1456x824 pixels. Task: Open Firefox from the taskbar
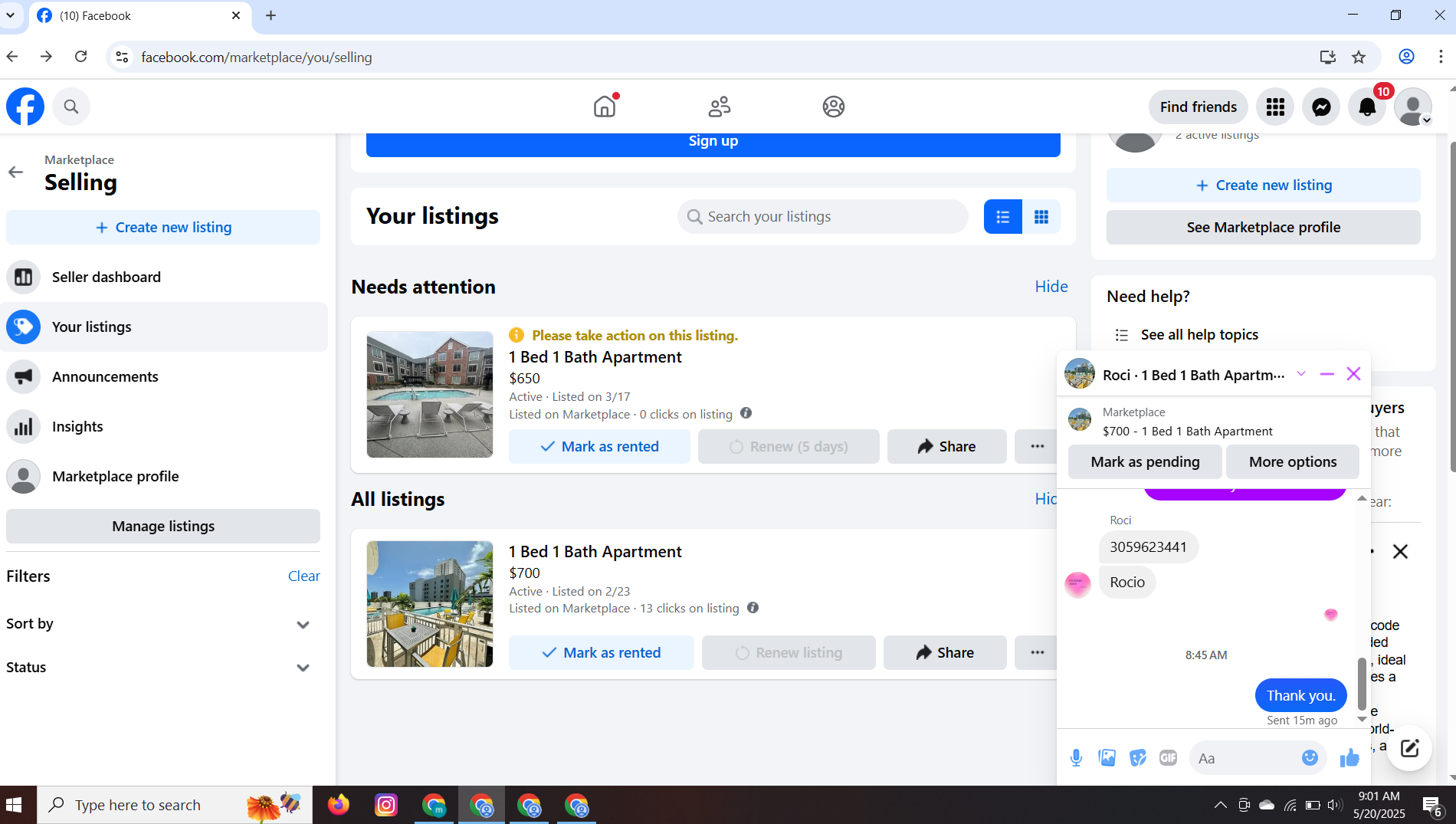tap(339, 805)
